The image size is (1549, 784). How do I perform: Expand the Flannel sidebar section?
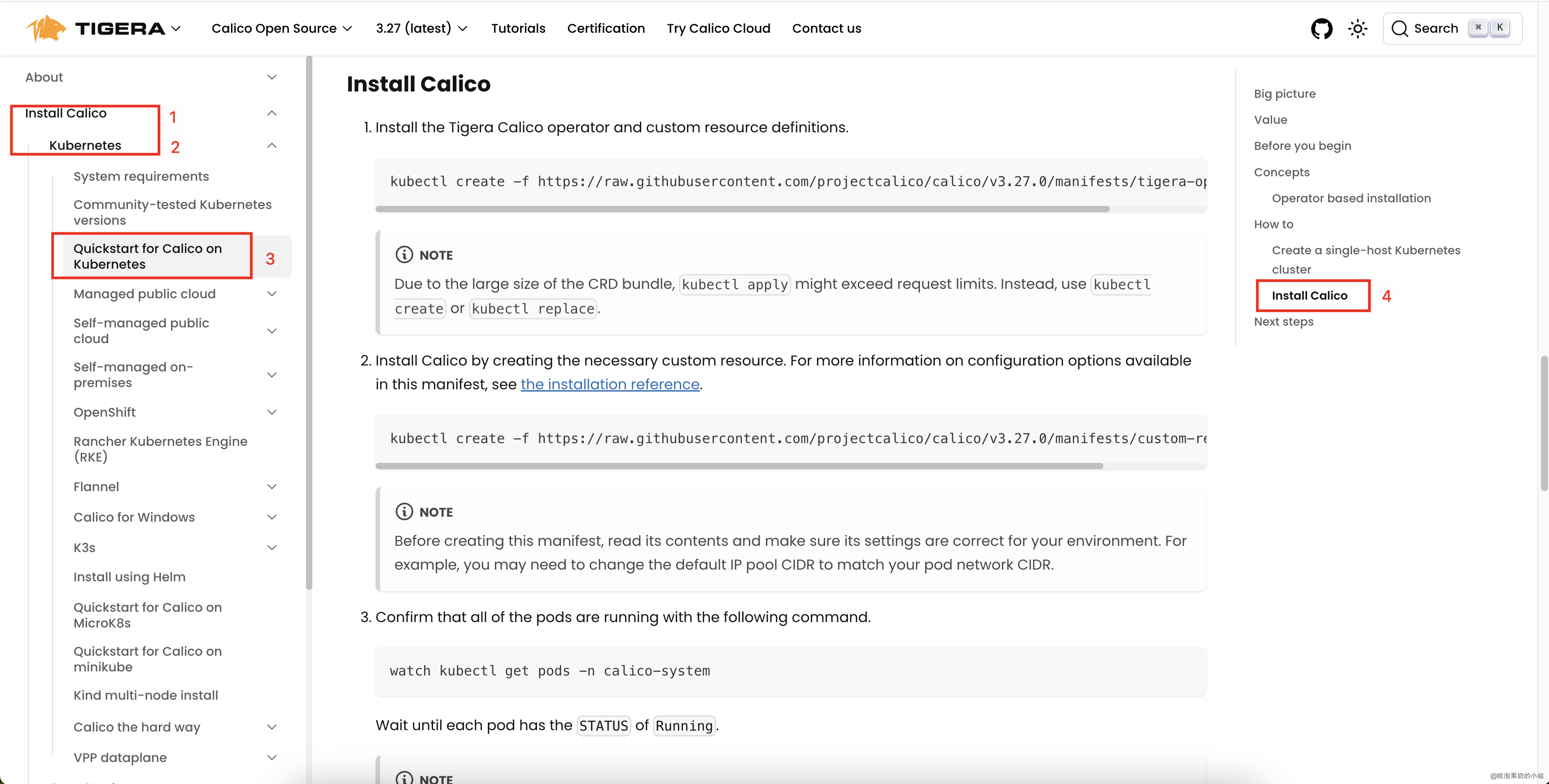[x=272, y=486]
